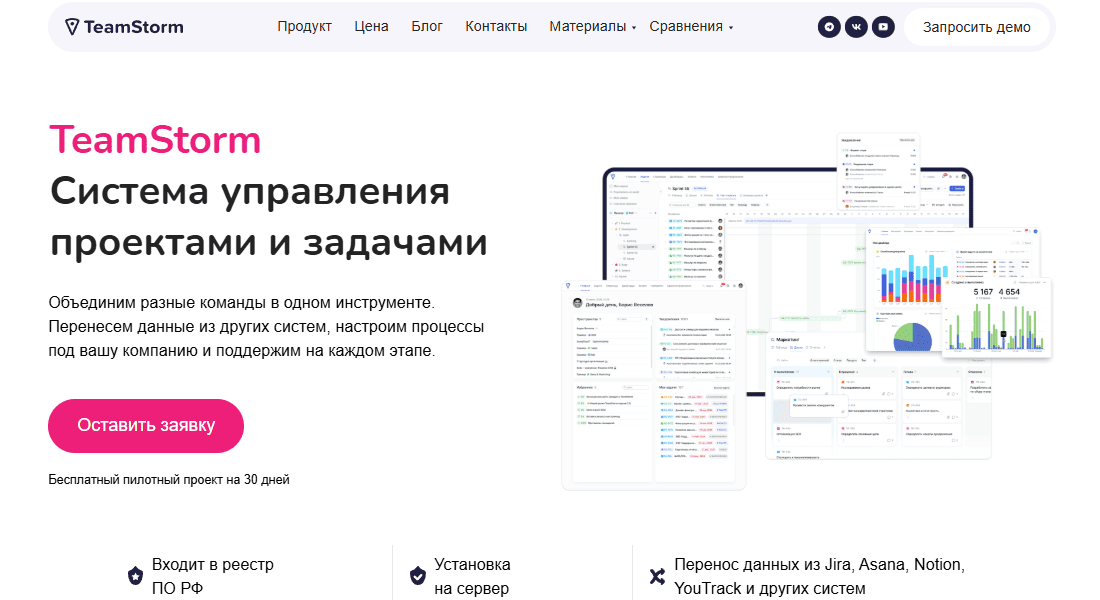Expand the Материалы dropdown menu
The height and width of the screenshot is (600, 1100).
click(x=592, y=27)
